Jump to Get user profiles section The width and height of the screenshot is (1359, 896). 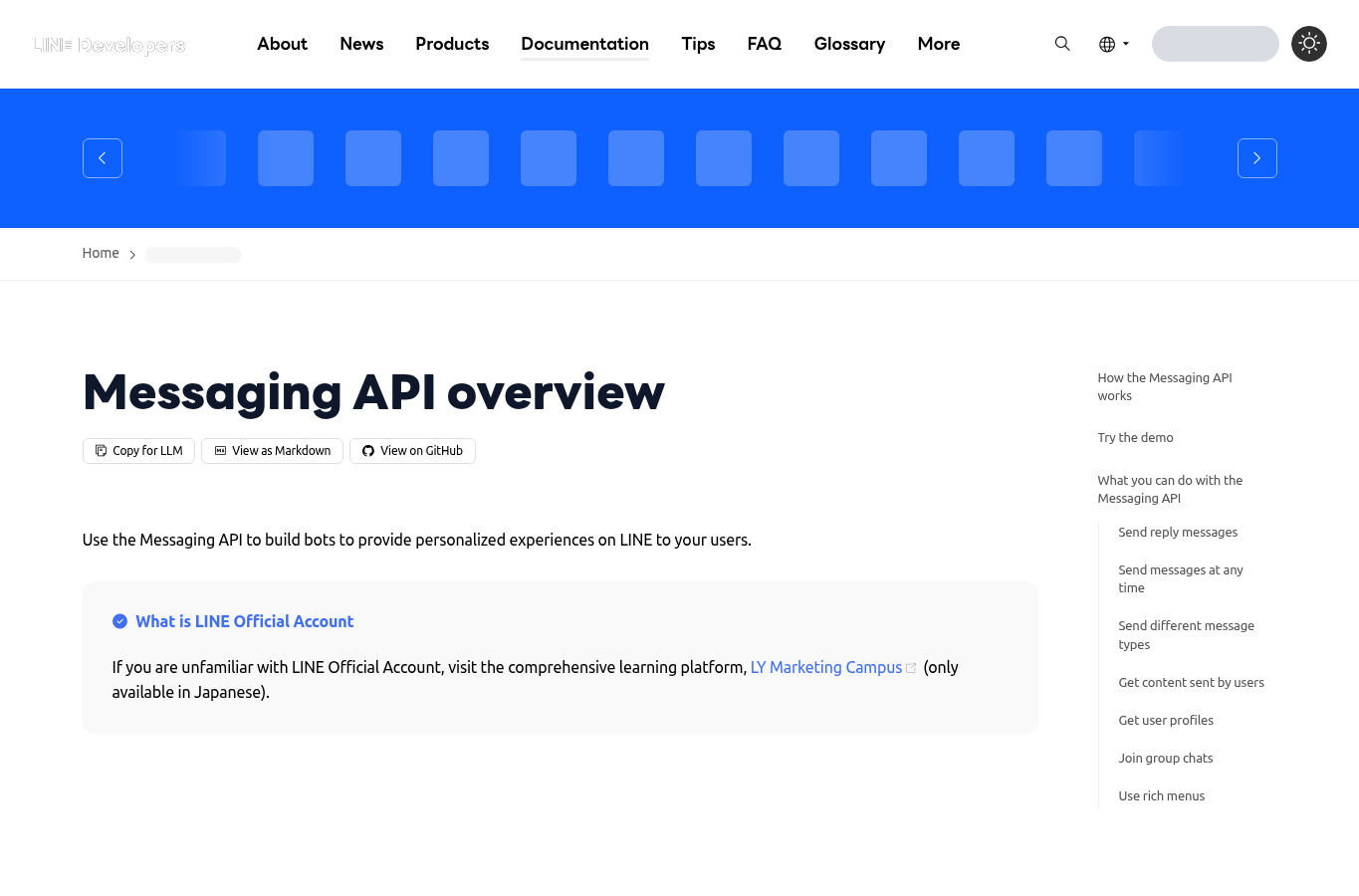[1166, 720]
